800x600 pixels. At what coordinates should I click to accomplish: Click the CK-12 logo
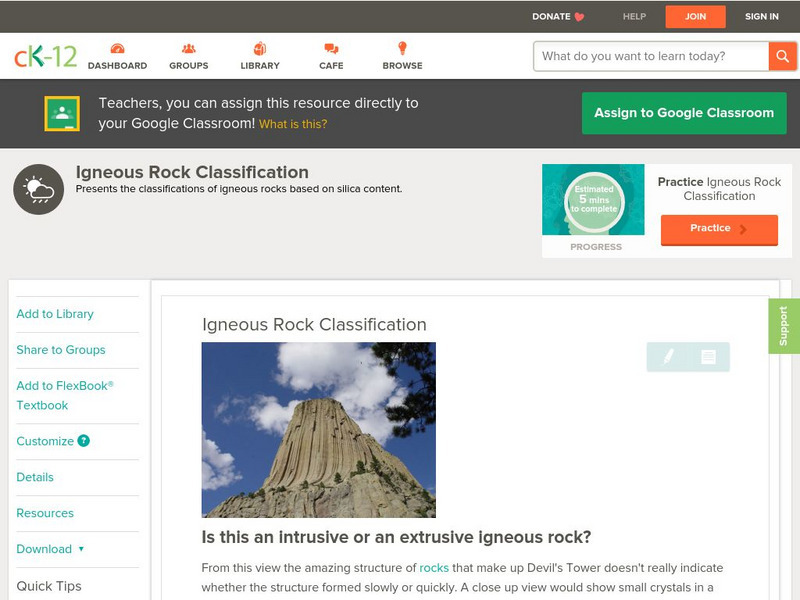click(x=45, y=56)
